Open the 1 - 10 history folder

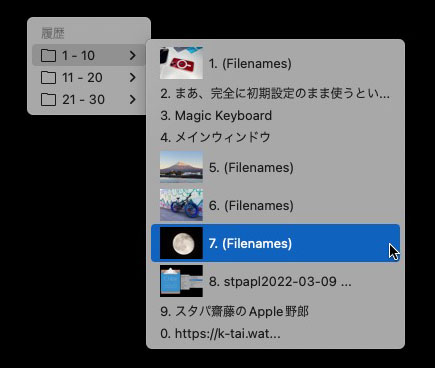[x=89, y=55]
